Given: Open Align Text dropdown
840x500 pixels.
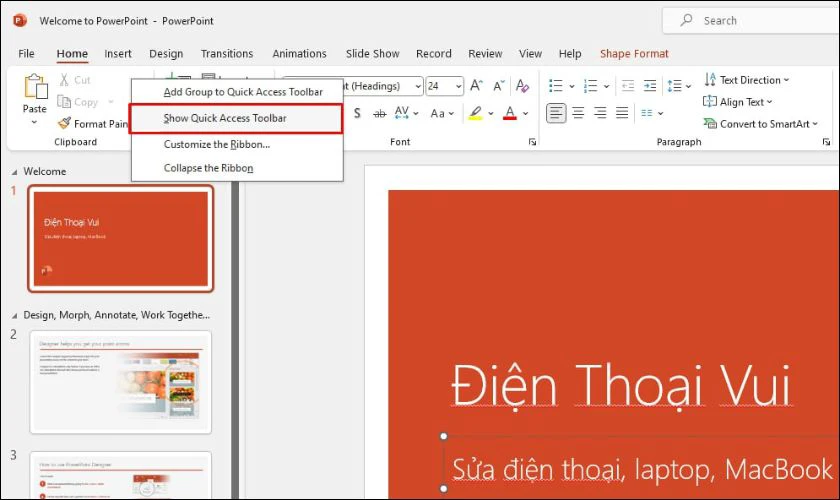Looking at the screenshot, I should pos(738,102).
